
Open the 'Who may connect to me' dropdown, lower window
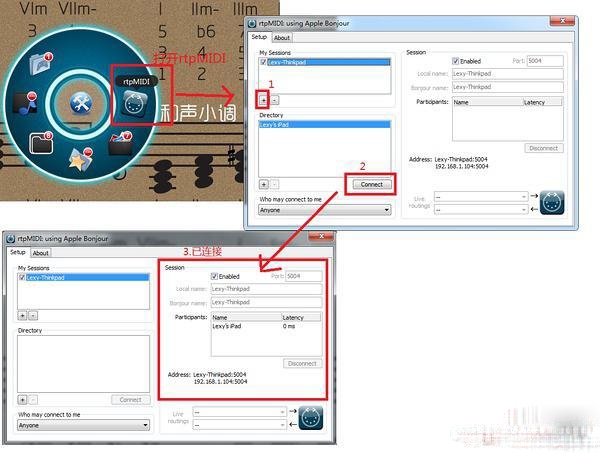83,425
